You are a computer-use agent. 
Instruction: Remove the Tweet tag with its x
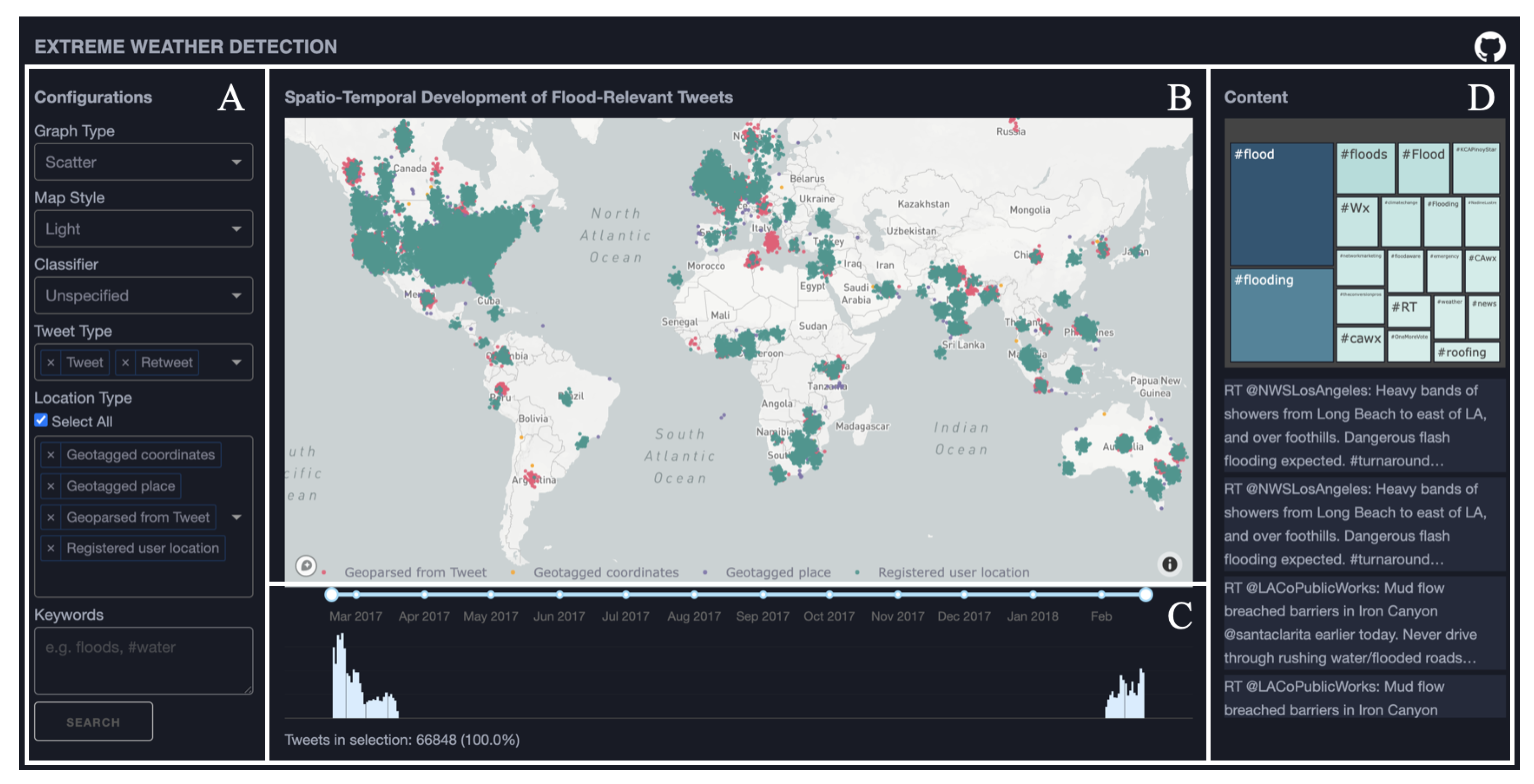click(51, 363)
